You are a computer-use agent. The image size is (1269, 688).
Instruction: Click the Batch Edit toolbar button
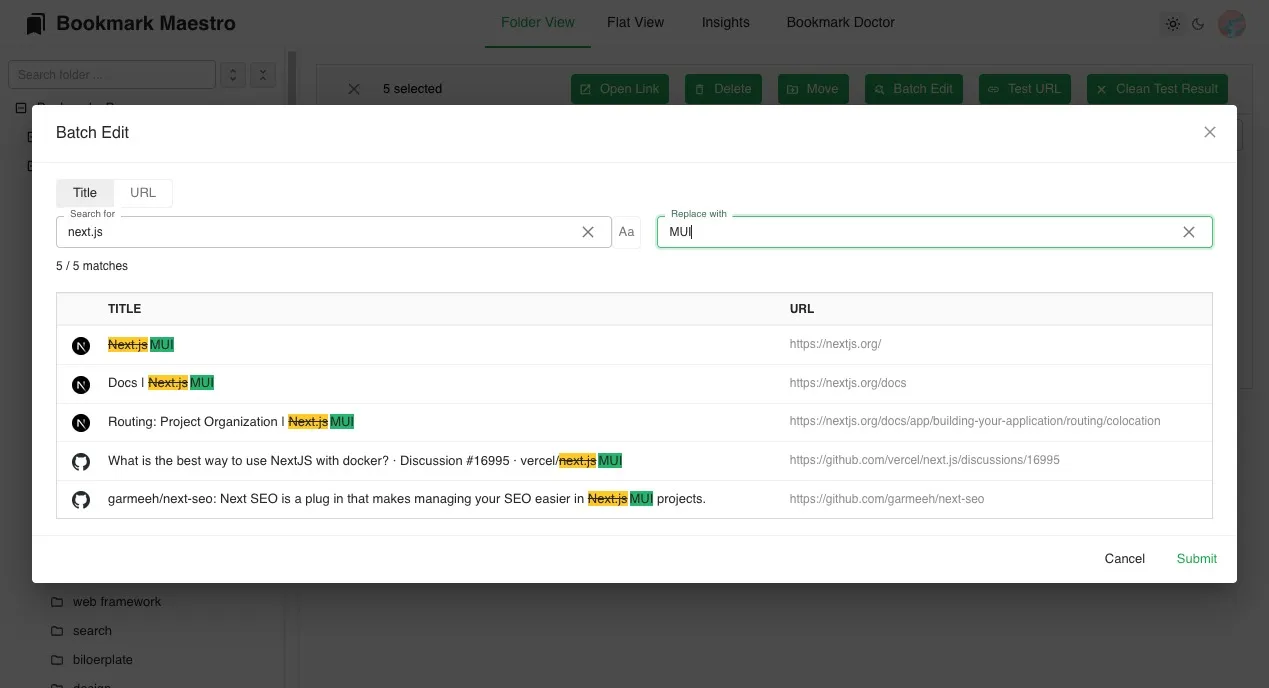(914, 89)
